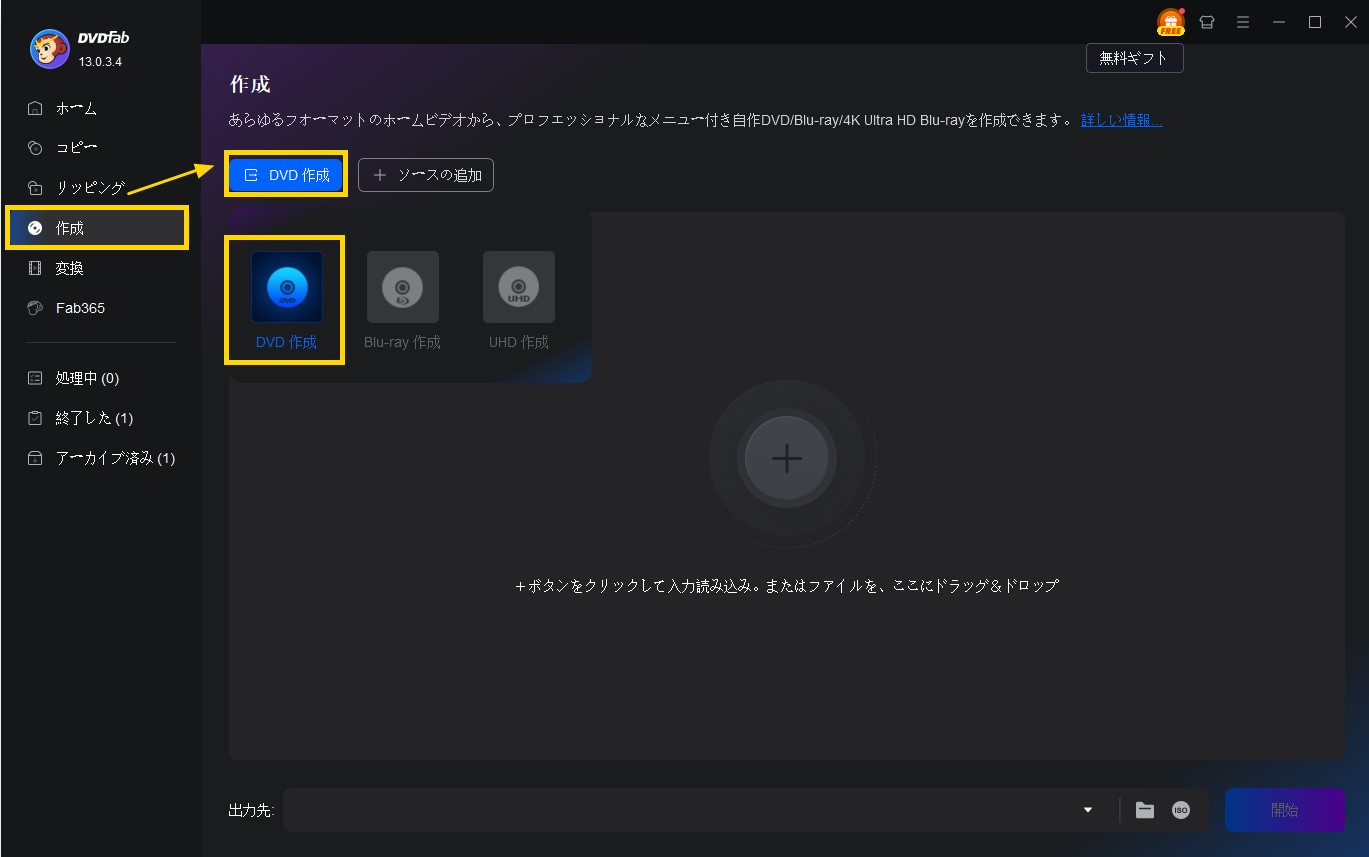Click the 作成 page heading
The image size is (1369, 857).
coord(250,84)
